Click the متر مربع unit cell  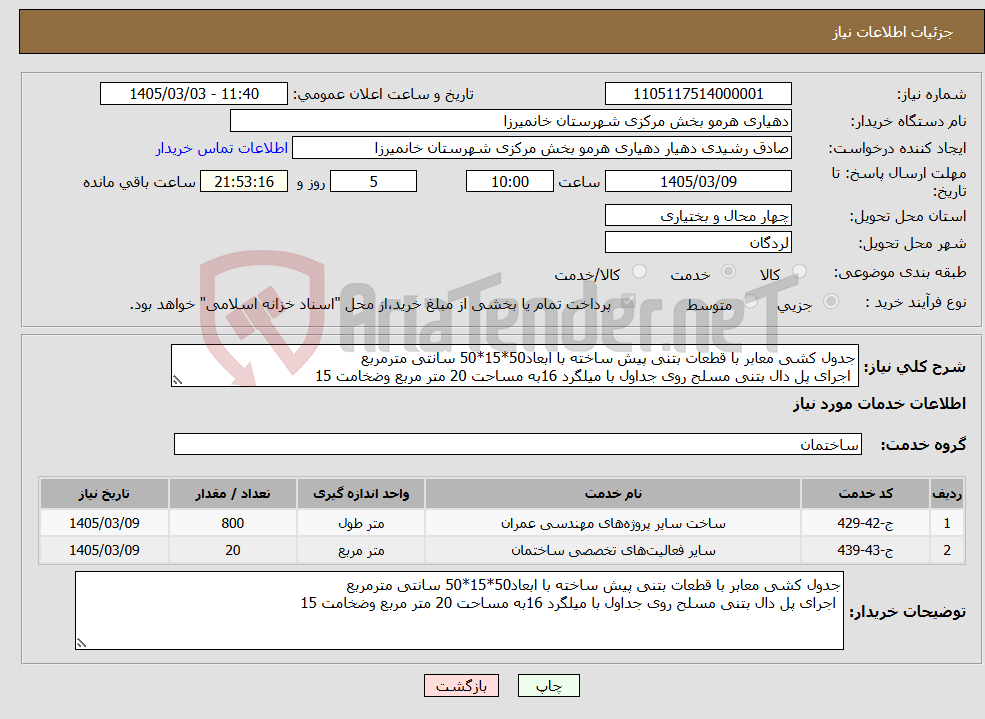[361, 550]
